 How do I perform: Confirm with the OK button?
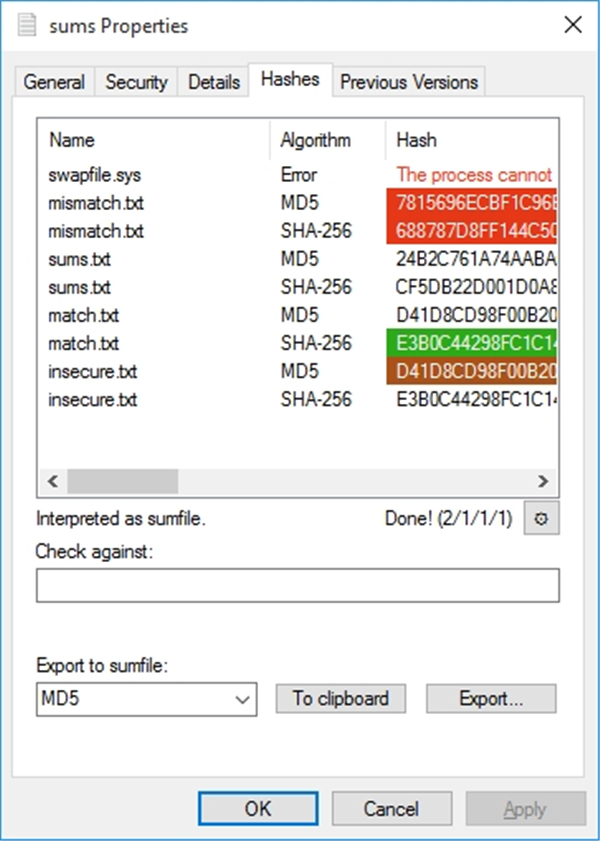point(258,808)
